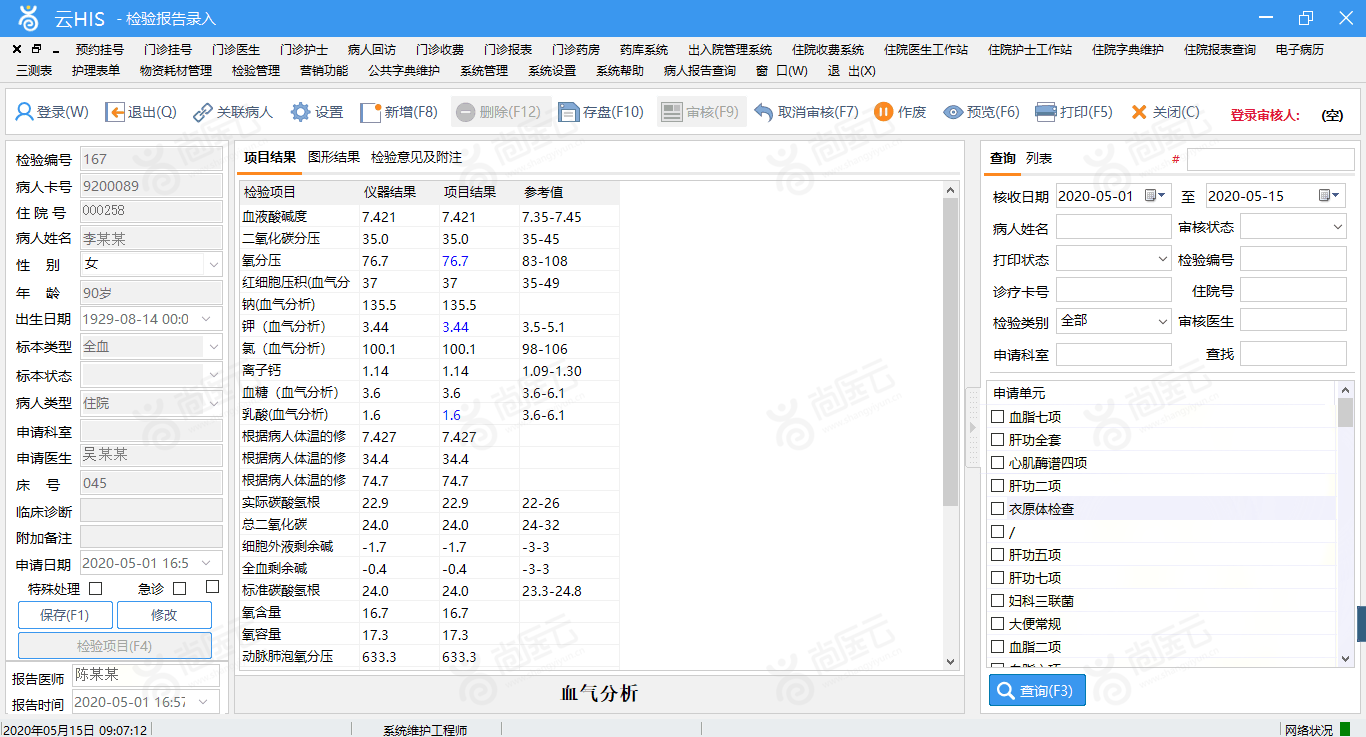Screen dimensions: 1366x737
Task: Click the 保存(F1) button
Action: [65, 615]
